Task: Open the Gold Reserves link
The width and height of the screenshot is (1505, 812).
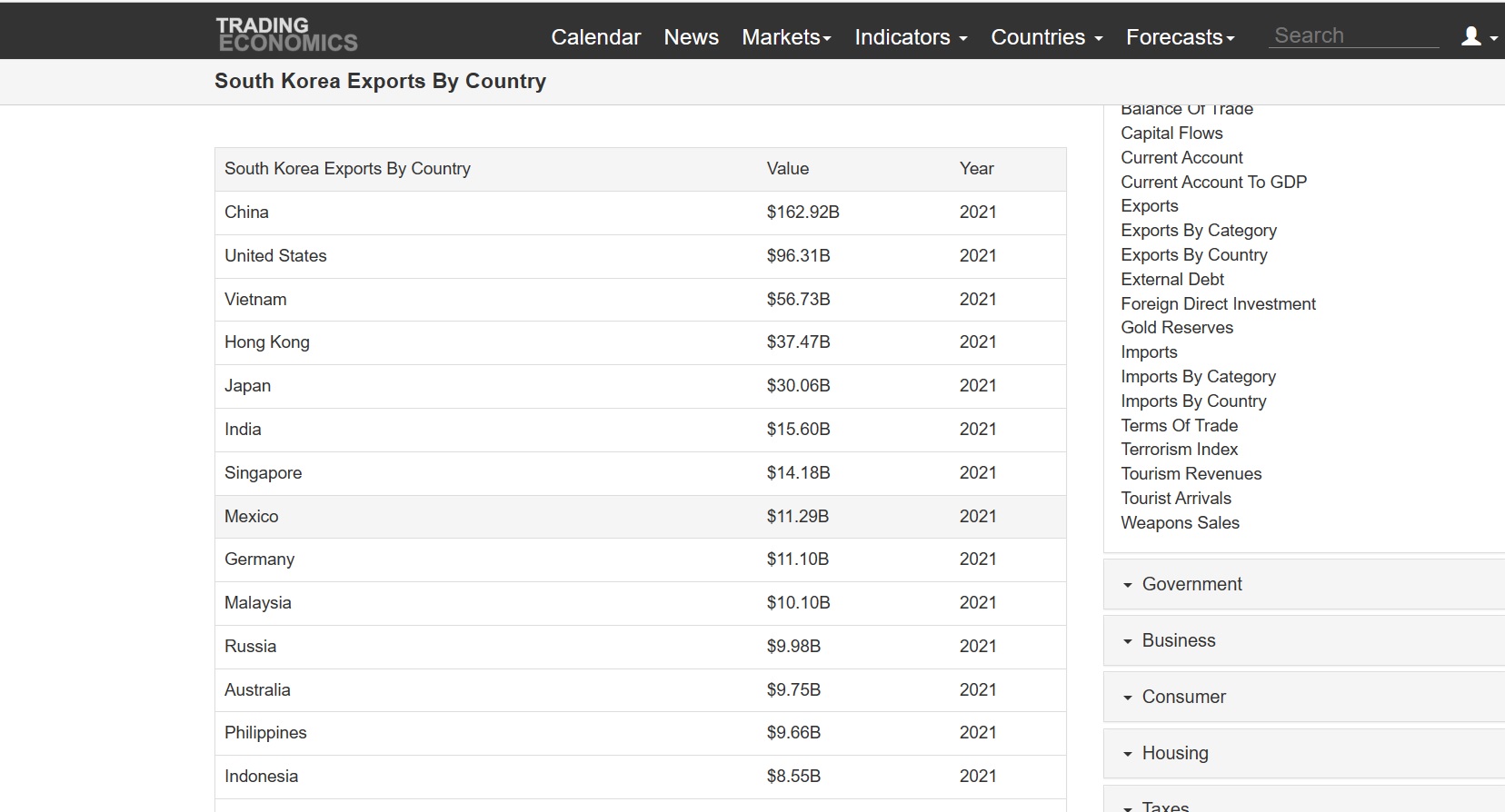Action: coord(1177,328)
